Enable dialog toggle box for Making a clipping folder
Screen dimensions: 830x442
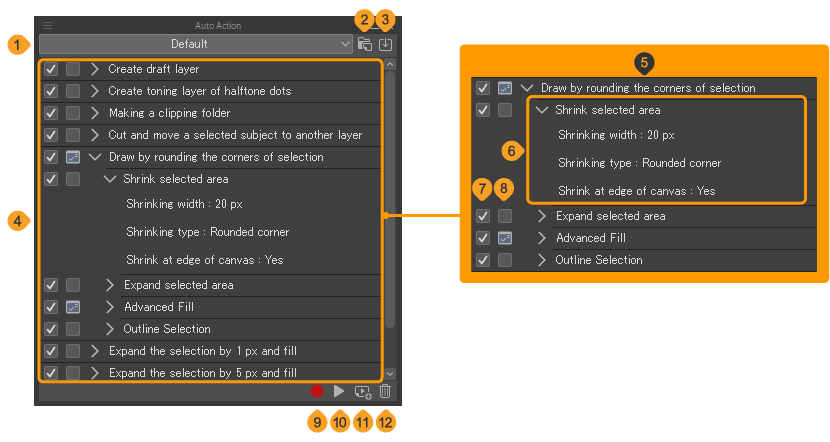click(x=73, y=113)
